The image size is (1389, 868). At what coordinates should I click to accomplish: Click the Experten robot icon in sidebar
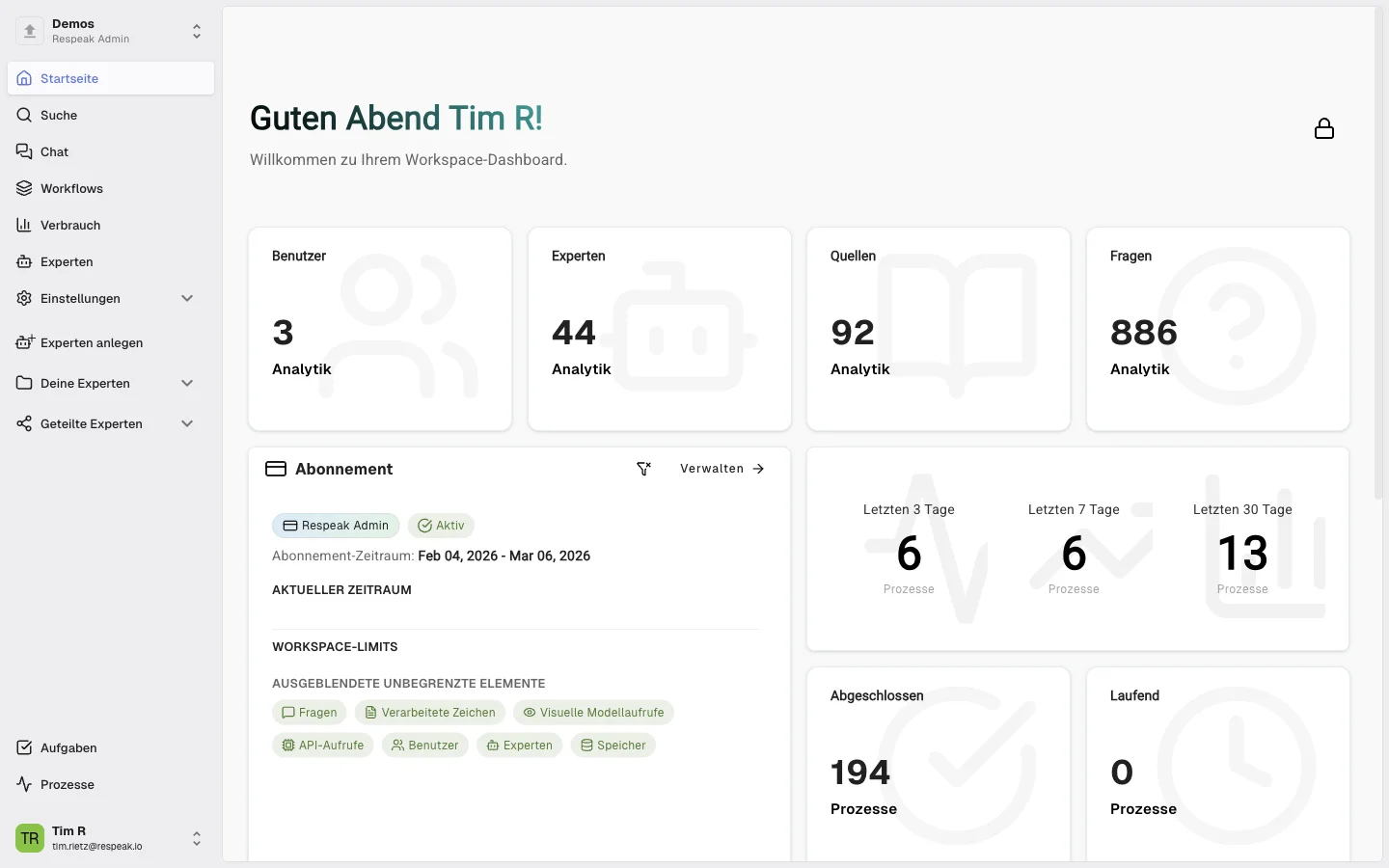24,261
